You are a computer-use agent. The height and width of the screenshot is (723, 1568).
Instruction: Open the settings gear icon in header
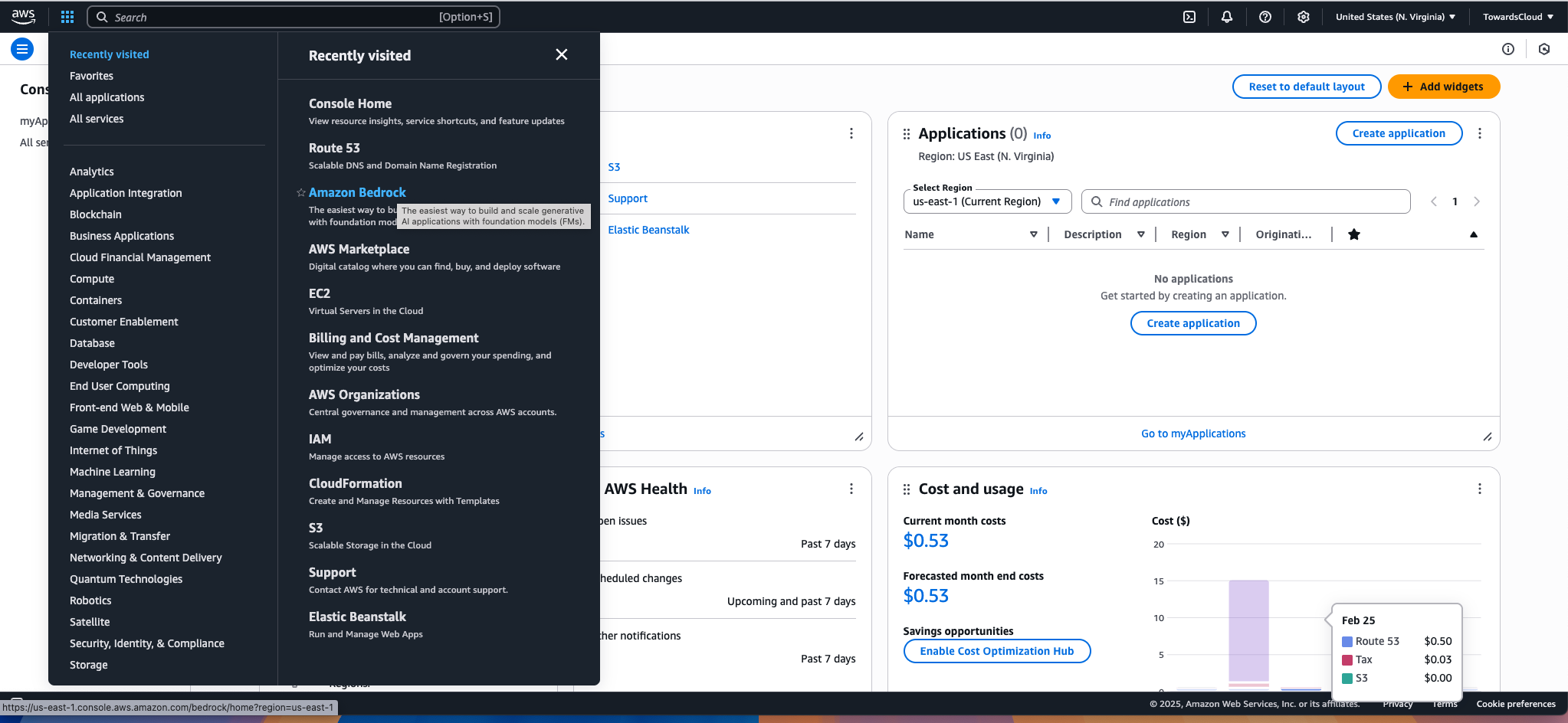point(1304,17)
